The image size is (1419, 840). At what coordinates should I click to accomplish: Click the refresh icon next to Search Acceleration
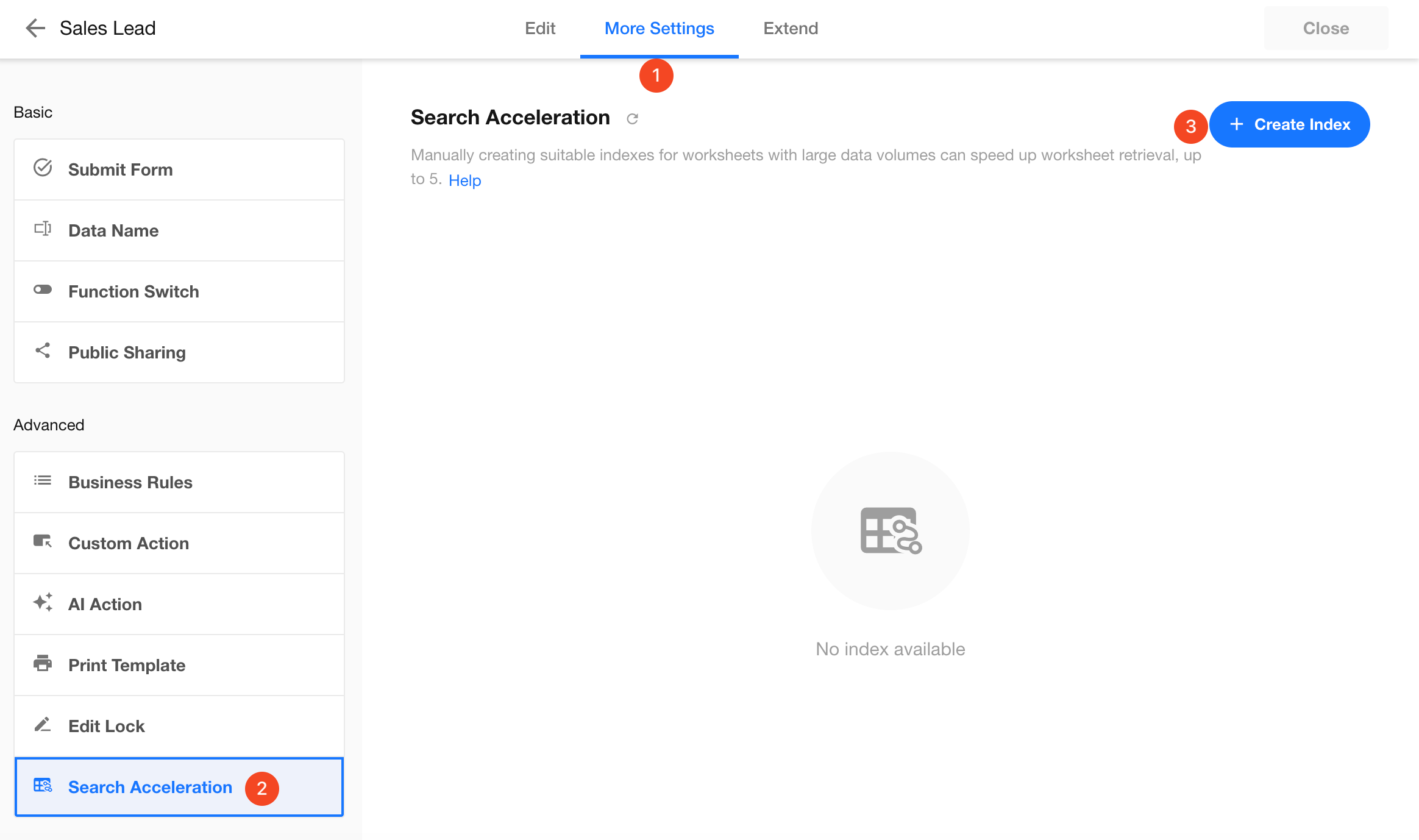633,119
